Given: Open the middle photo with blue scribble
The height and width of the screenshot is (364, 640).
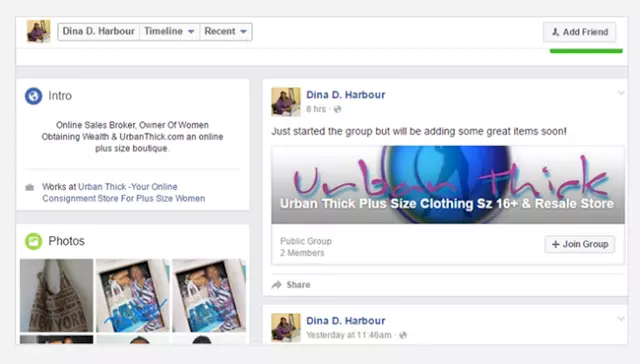Looking at the screenshot, I should tap(133, 295).
